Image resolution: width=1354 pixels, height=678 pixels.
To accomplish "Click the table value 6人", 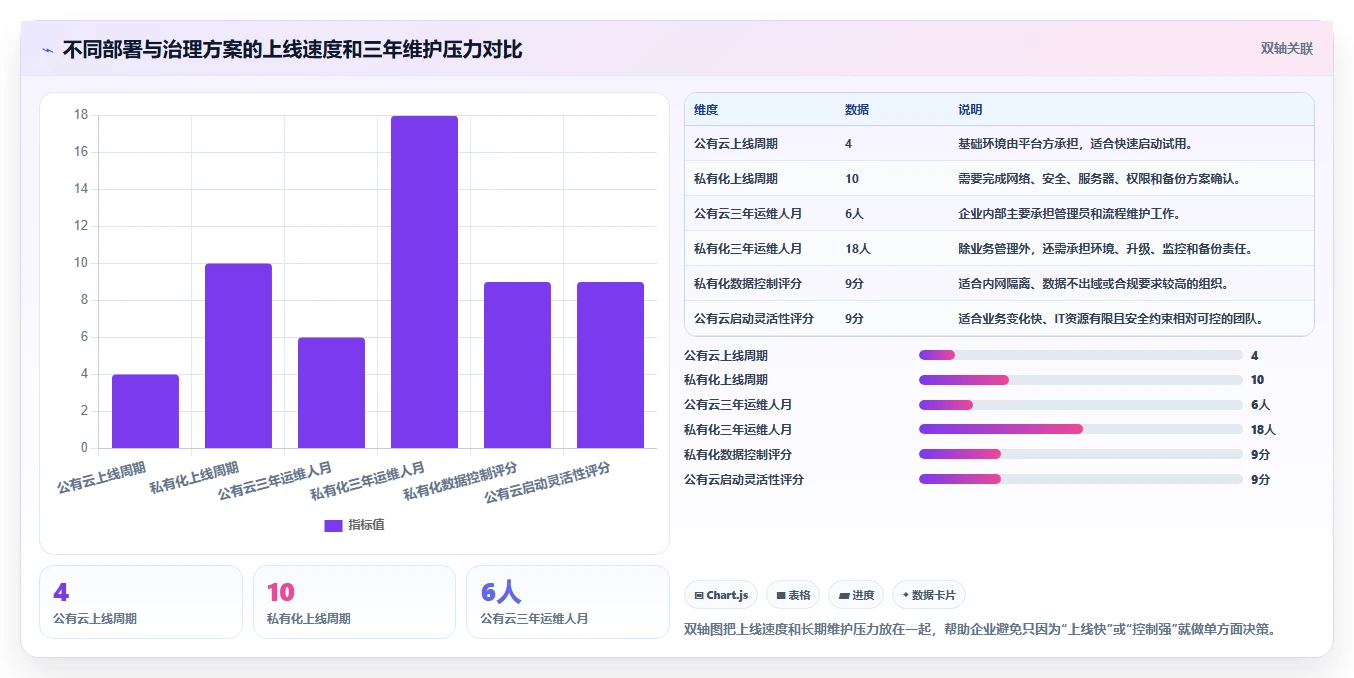I will point(854,214).
